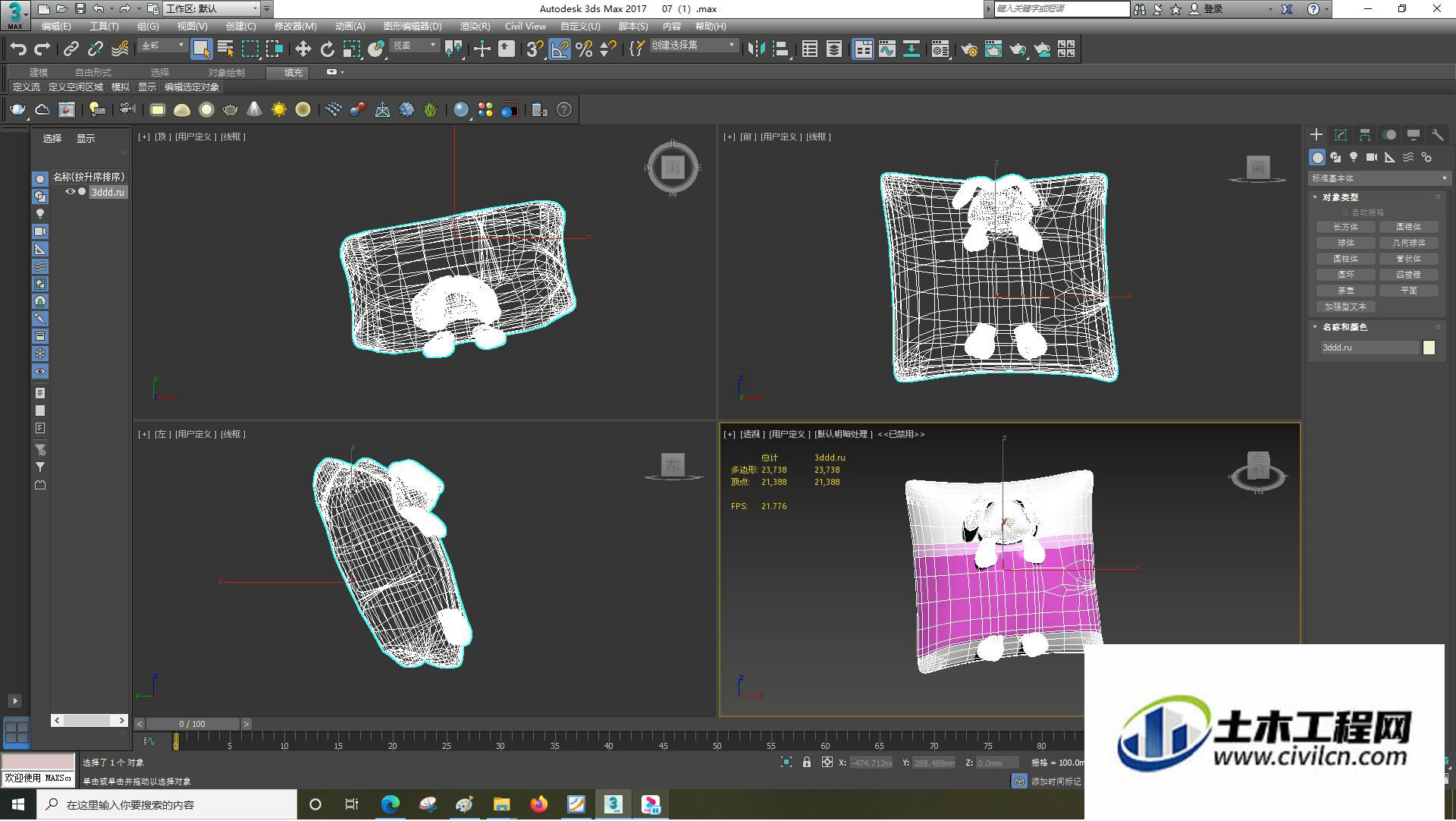Click the 圆柱体 cylinder primitive button
Image resolution: width=1456 pixels, height=821 pixels.
point(1346,259)
